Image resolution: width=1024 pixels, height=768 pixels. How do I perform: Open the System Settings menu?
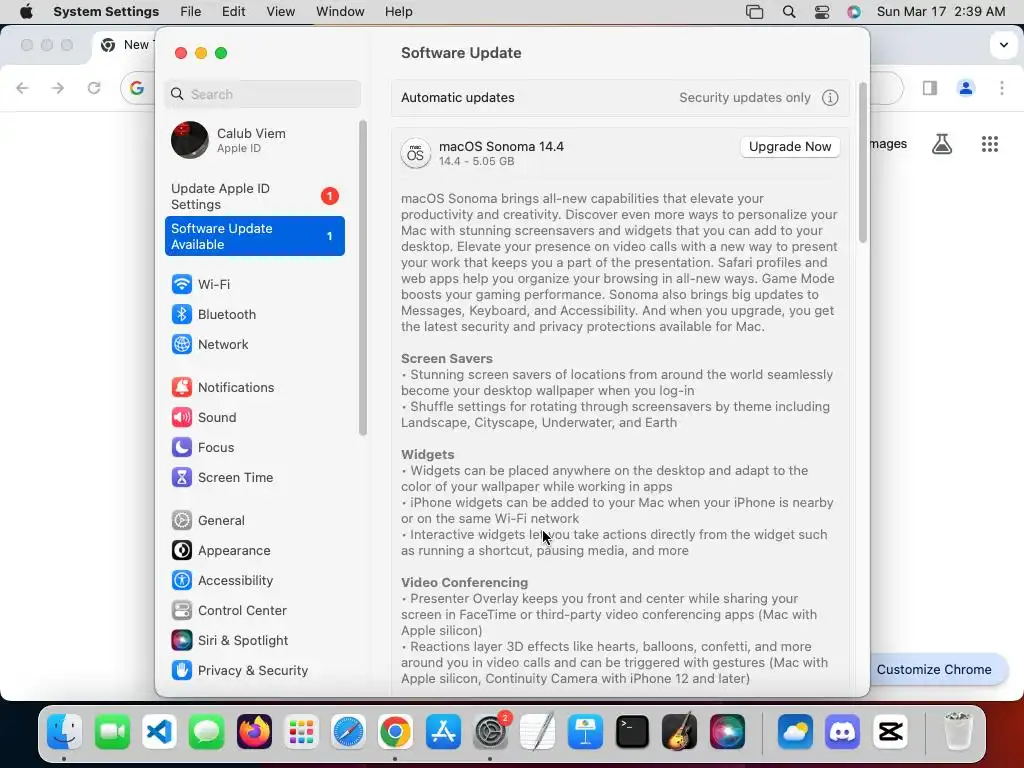point(106,12)
